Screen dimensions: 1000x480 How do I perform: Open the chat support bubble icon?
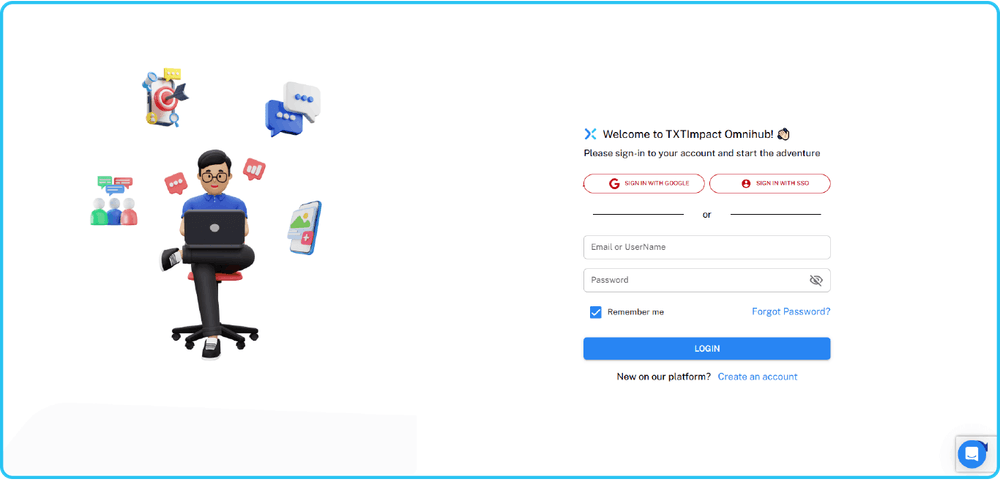point(972,454)
